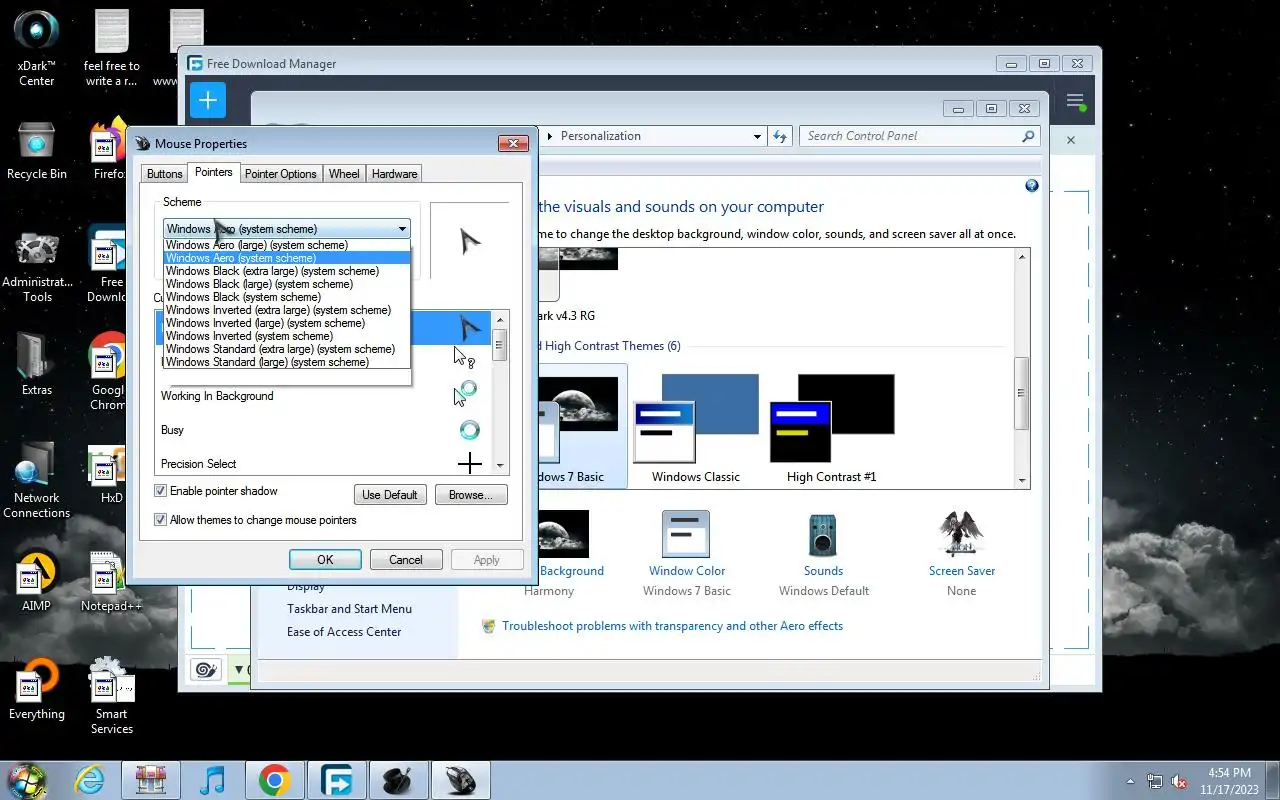The height and width of the screenshot is (800, 1280).
Task: Show hidden tray icons arrow
Action: tap(1131, 781)
